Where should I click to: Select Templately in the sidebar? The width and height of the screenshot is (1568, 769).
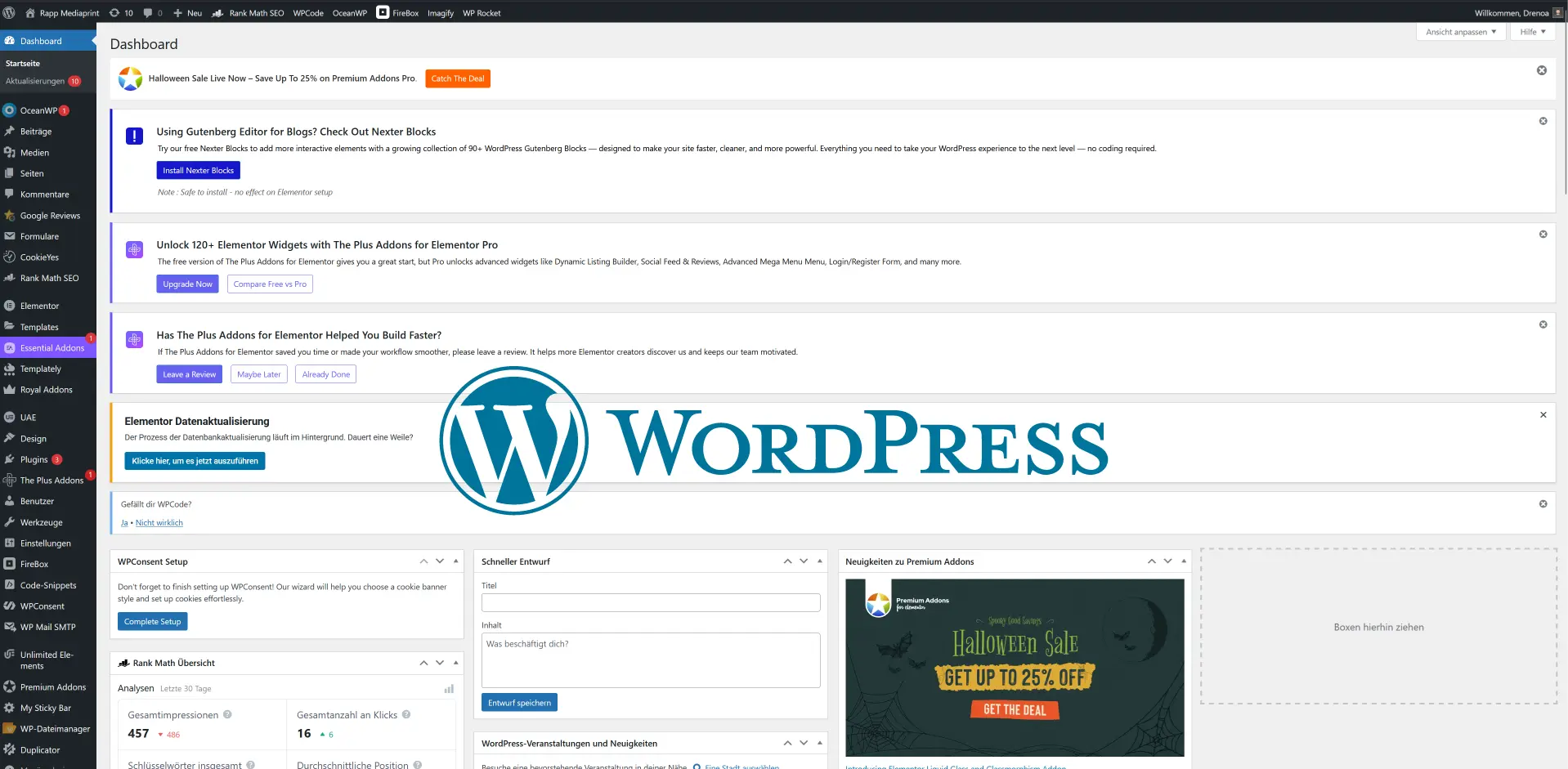39,369
